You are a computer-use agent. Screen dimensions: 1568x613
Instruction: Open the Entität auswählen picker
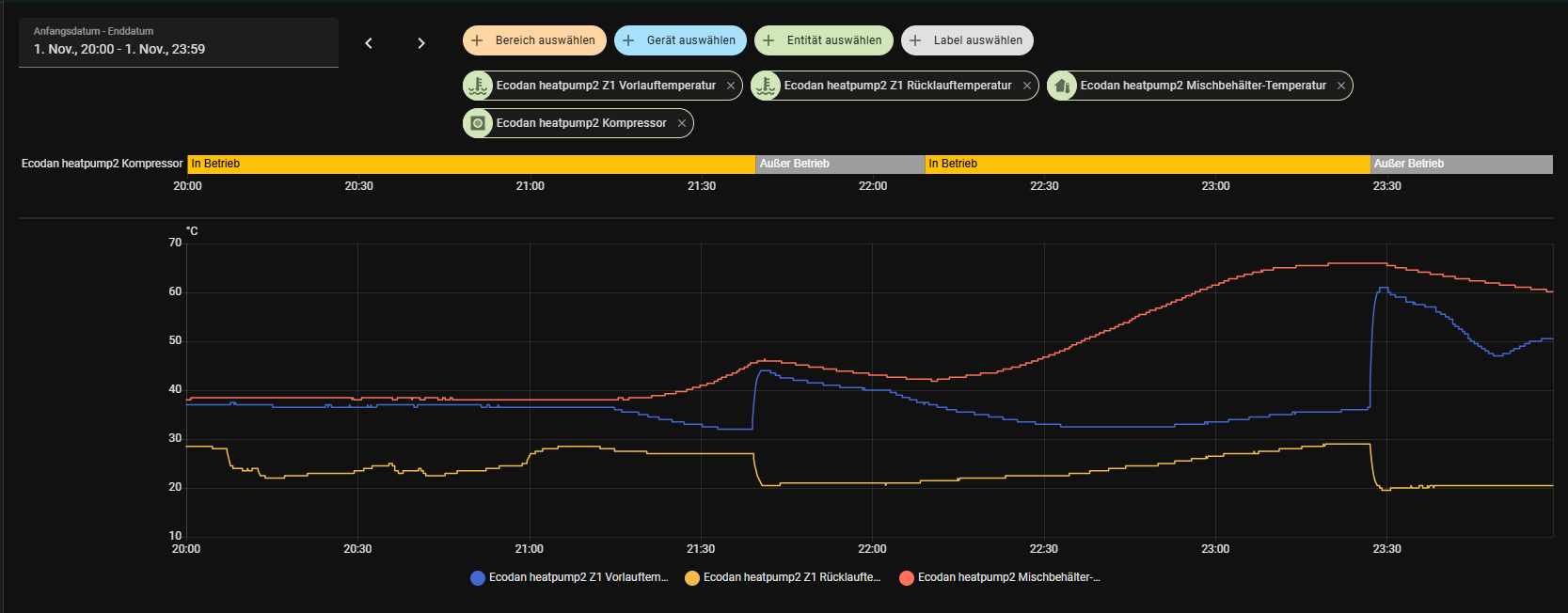pyautogui.click(x=823, y=40)
